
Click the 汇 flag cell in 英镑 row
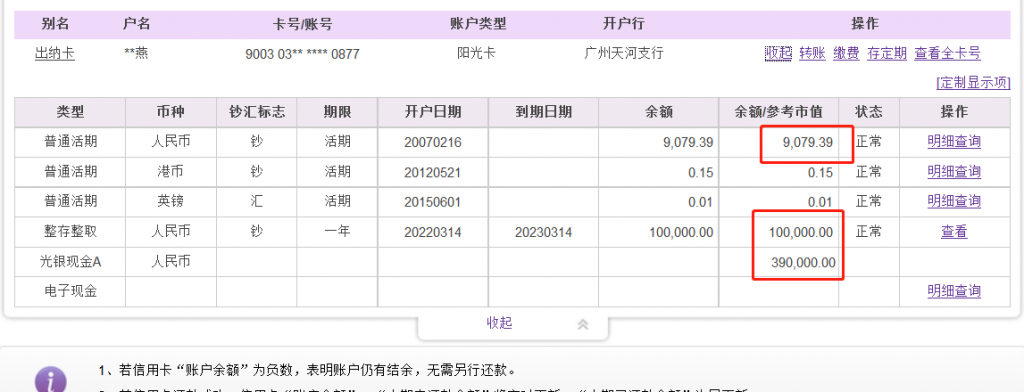point(257,201)
